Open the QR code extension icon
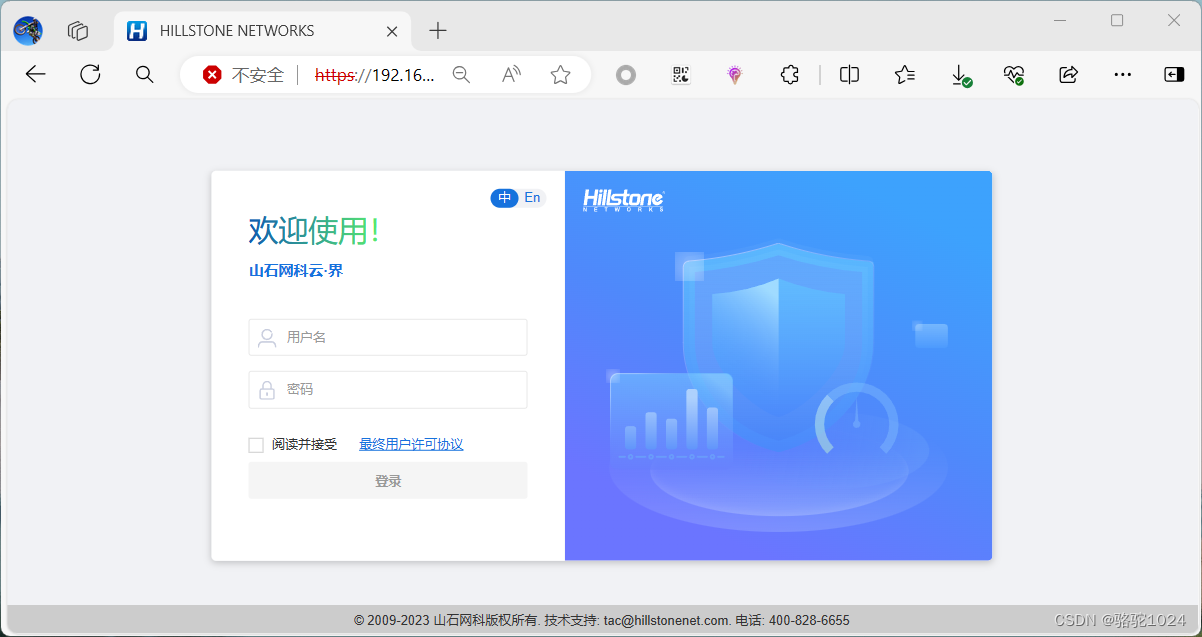This screenshot has height=637, width=1202. [x=681, y=74]
